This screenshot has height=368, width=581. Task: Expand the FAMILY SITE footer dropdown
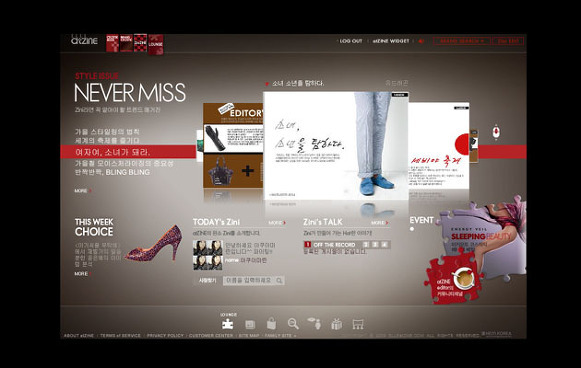coord(280,335)
